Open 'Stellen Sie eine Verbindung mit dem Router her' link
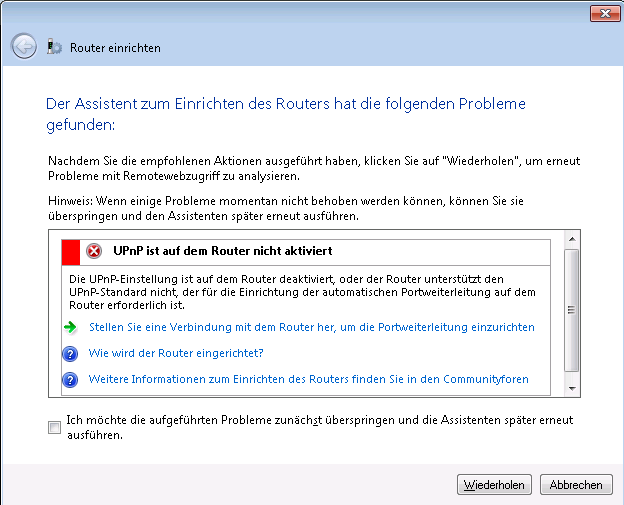Image resolution: width=624 pixels, height=505 pixels. 311,327
